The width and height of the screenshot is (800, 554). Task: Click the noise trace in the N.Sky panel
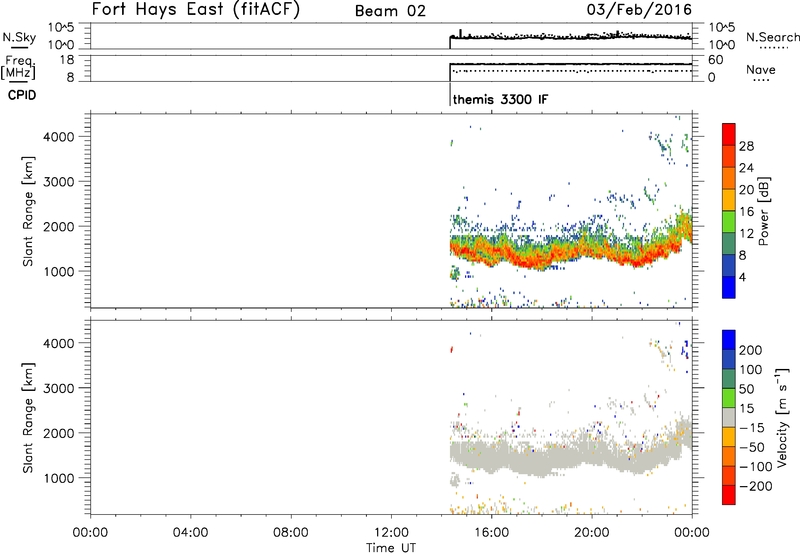570,37
